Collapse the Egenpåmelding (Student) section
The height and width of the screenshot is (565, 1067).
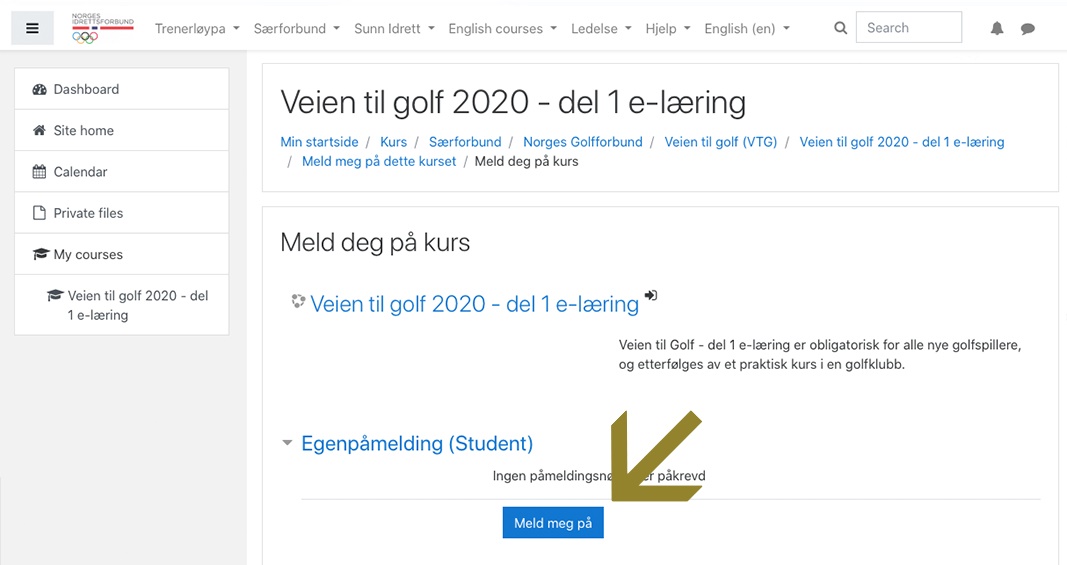click(287, 443)
